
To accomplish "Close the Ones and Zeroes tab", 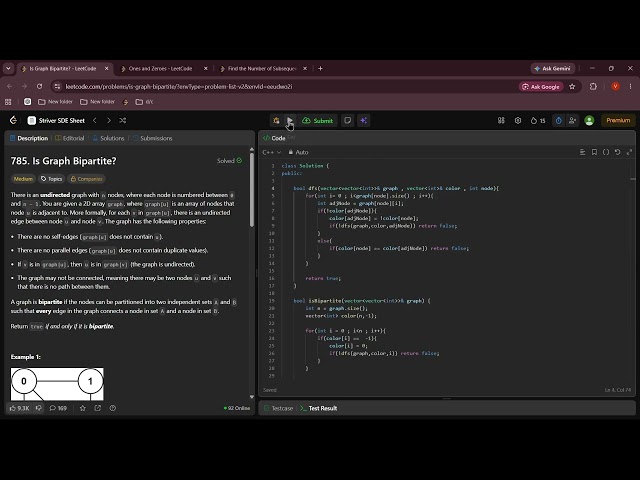I will point(206,69).
